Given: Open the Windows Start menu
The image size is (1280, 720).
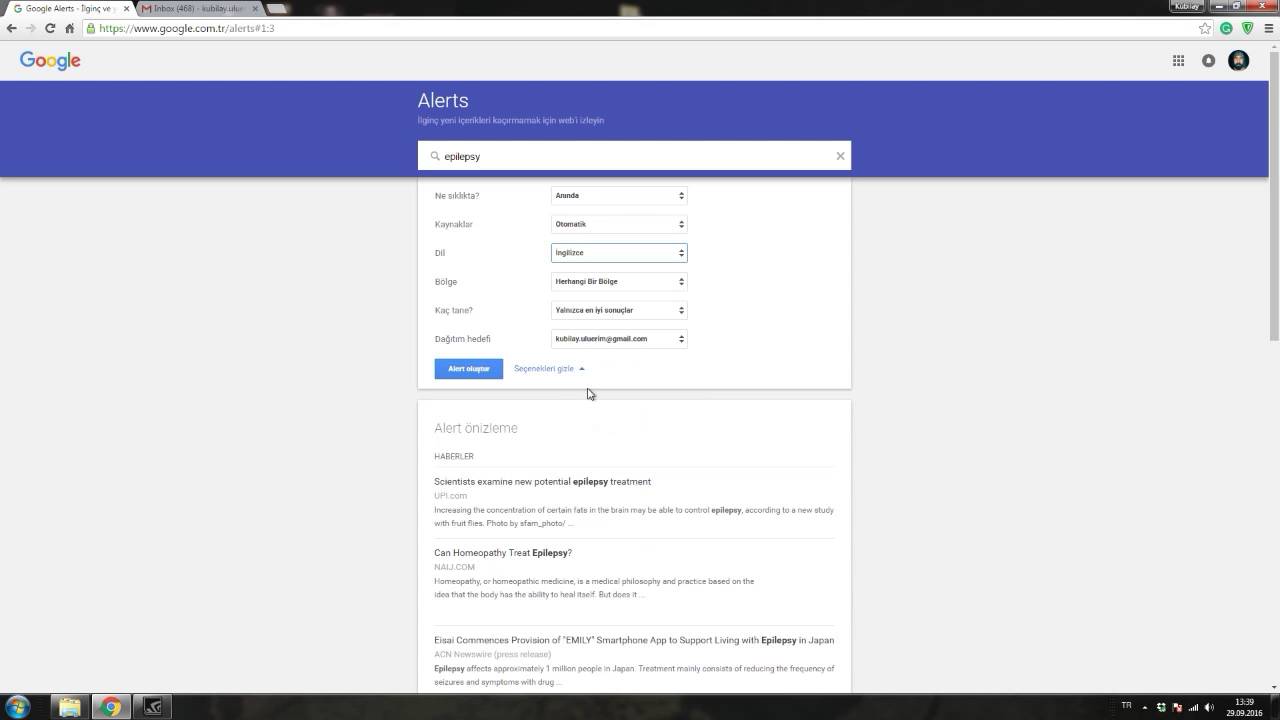Looking at the screenshot, I should pos(17,707).
